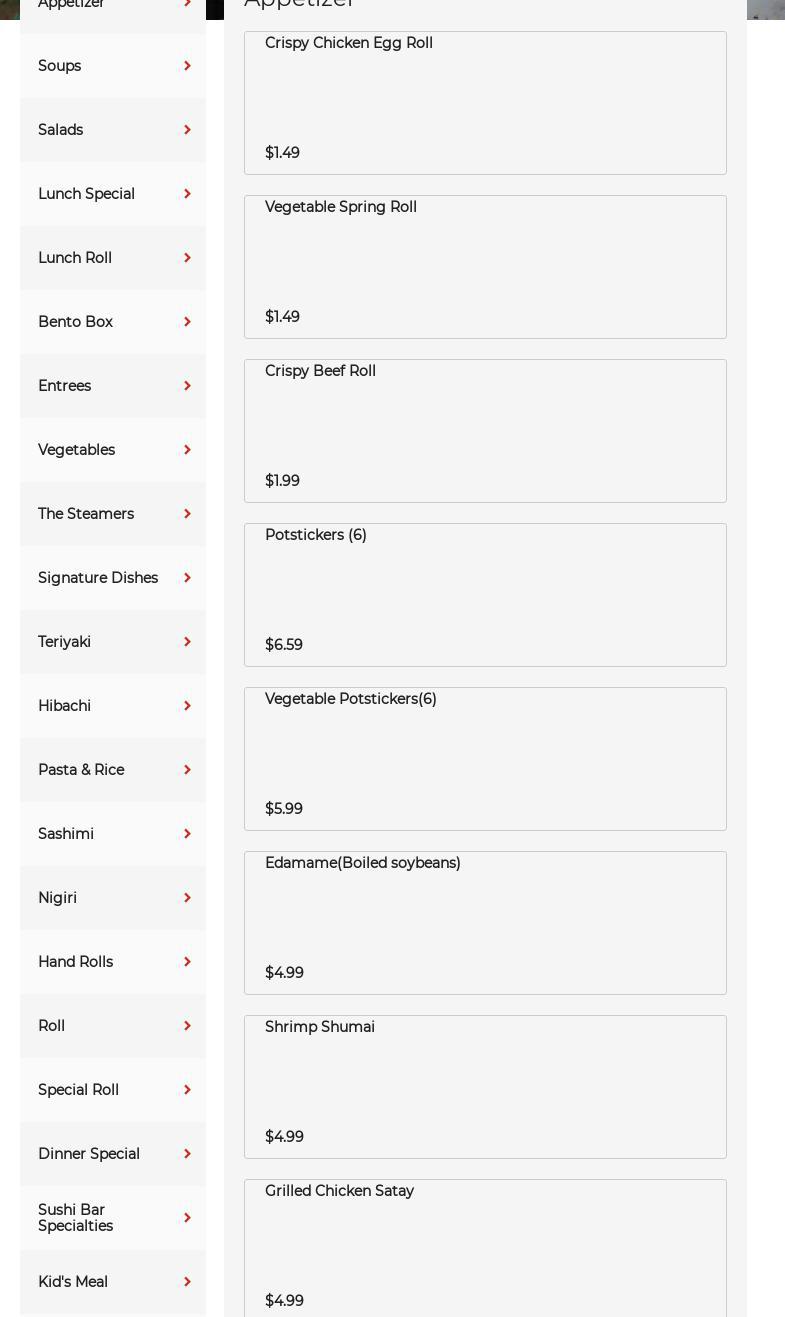Viewport: 785px width, 1317px height.
Task: Open the Pasta & Rice category
Action: 81,770
